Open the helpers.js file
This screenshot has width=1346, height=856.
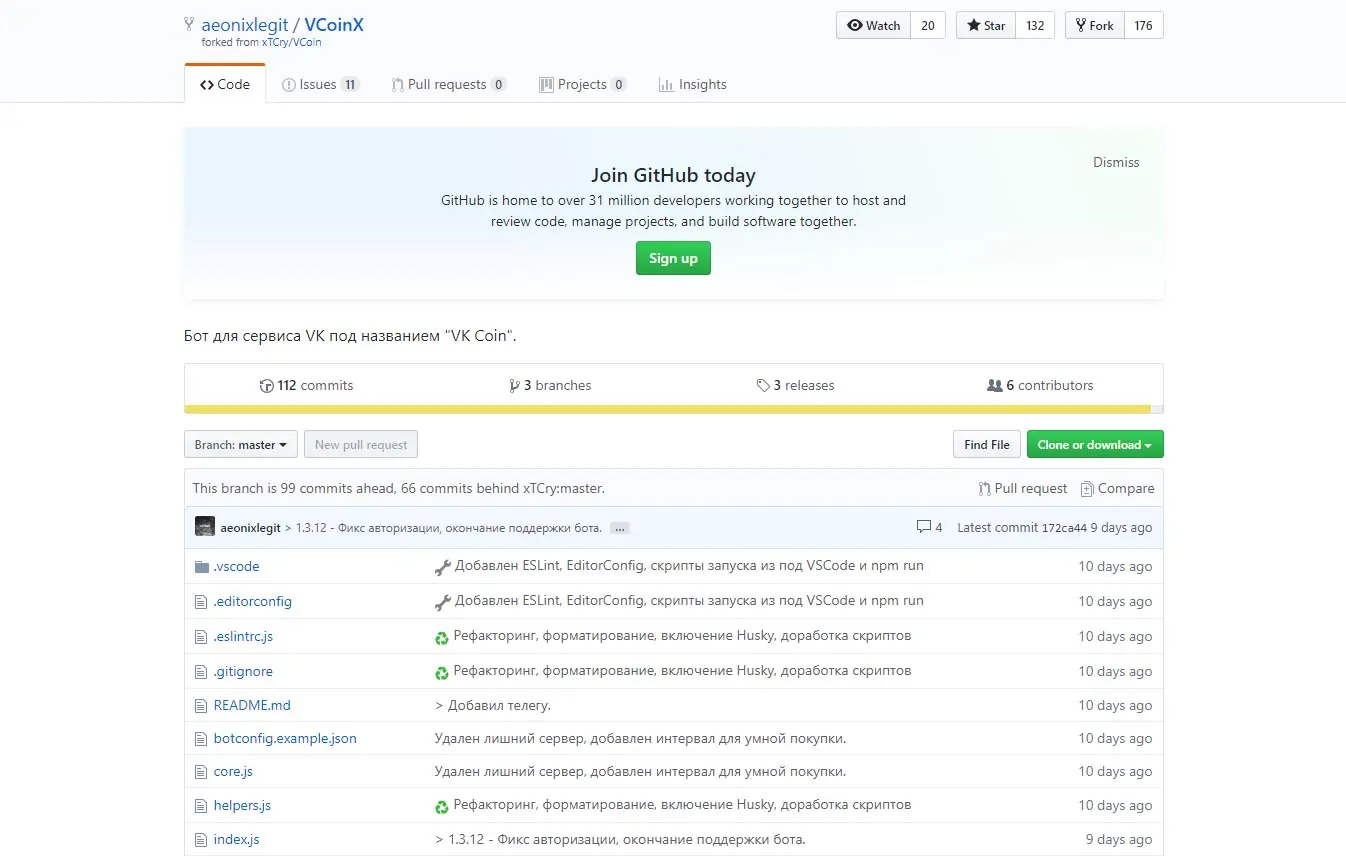(x=242, y=806)
